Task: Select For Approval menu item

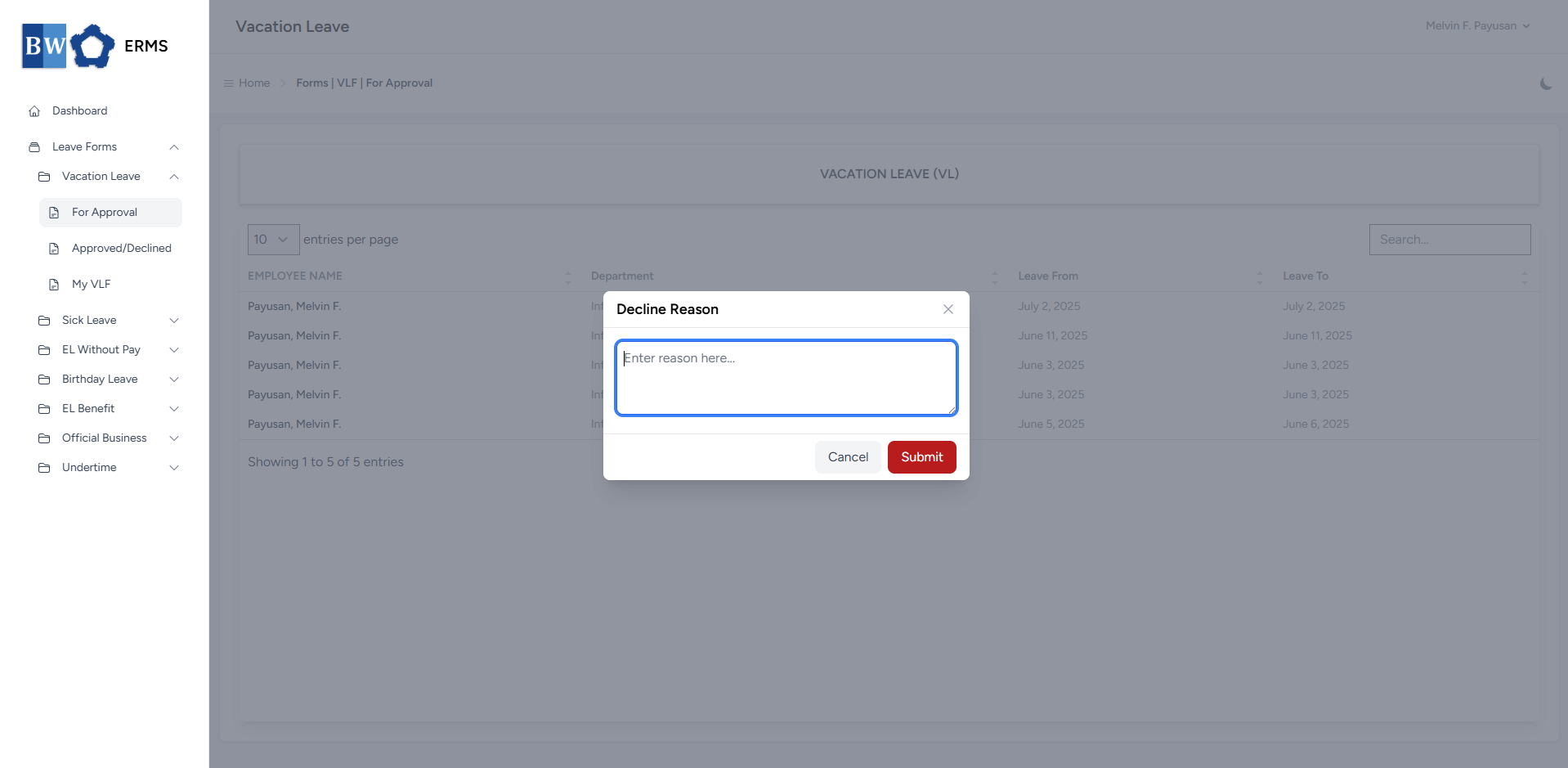Action: (110, 213)
